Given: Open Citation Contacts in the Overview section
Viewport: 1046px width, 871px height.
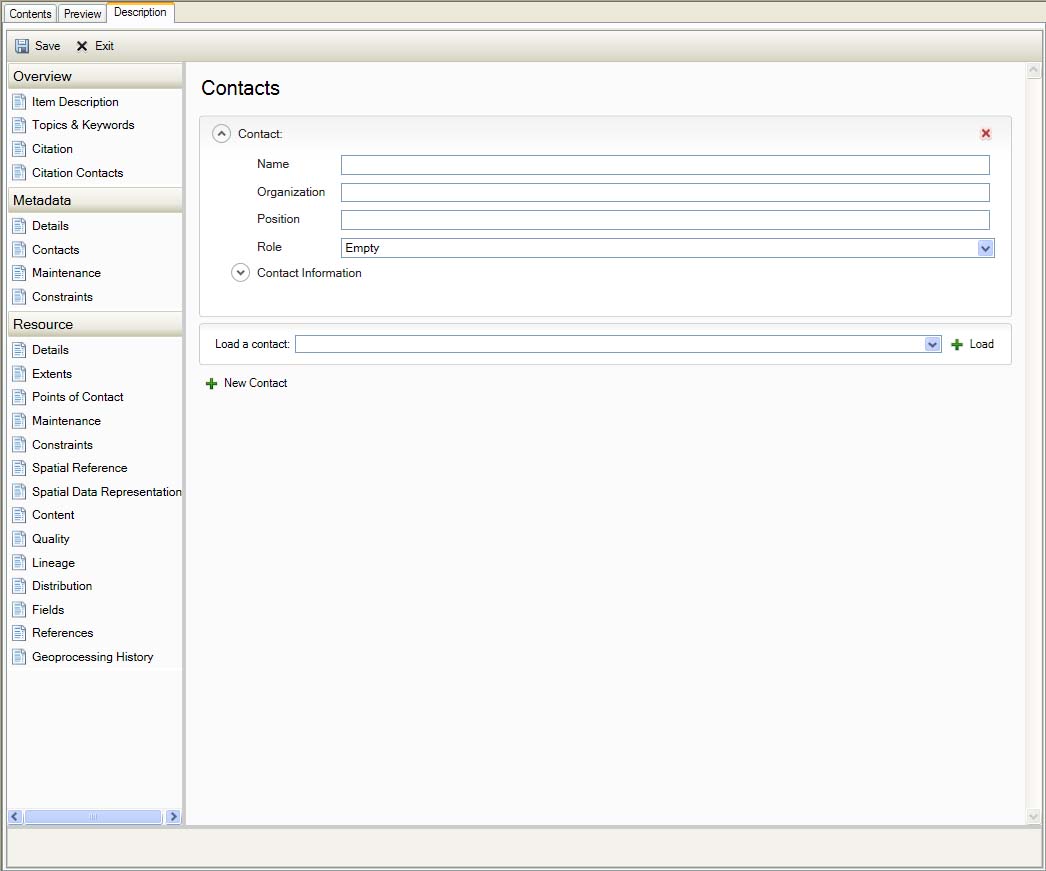Looking at the screenshot, I should (x=77, y=173).
